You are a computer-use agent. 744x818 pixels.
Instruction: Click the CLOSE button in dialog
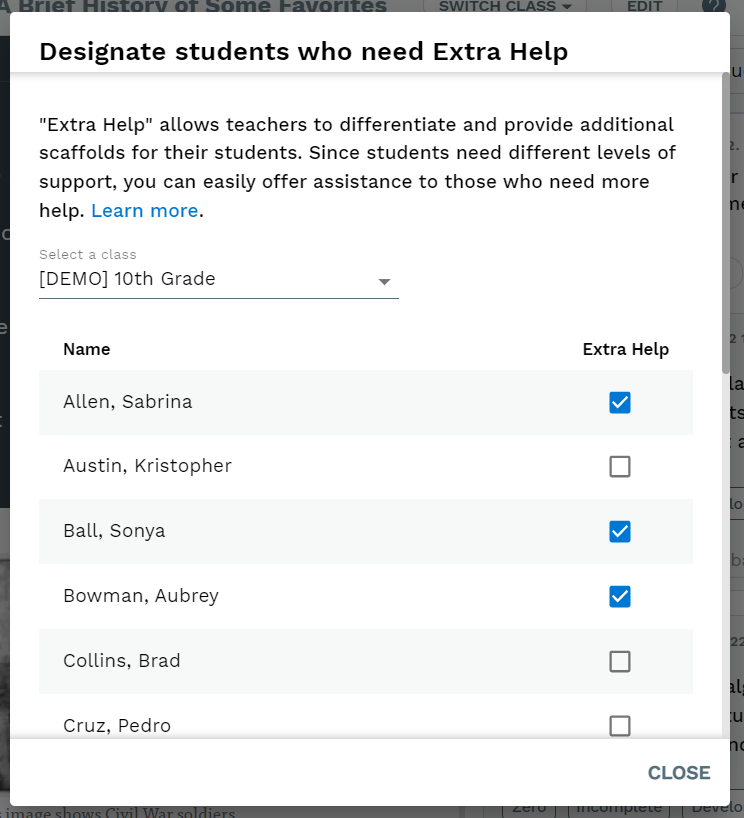pos(679,773)
